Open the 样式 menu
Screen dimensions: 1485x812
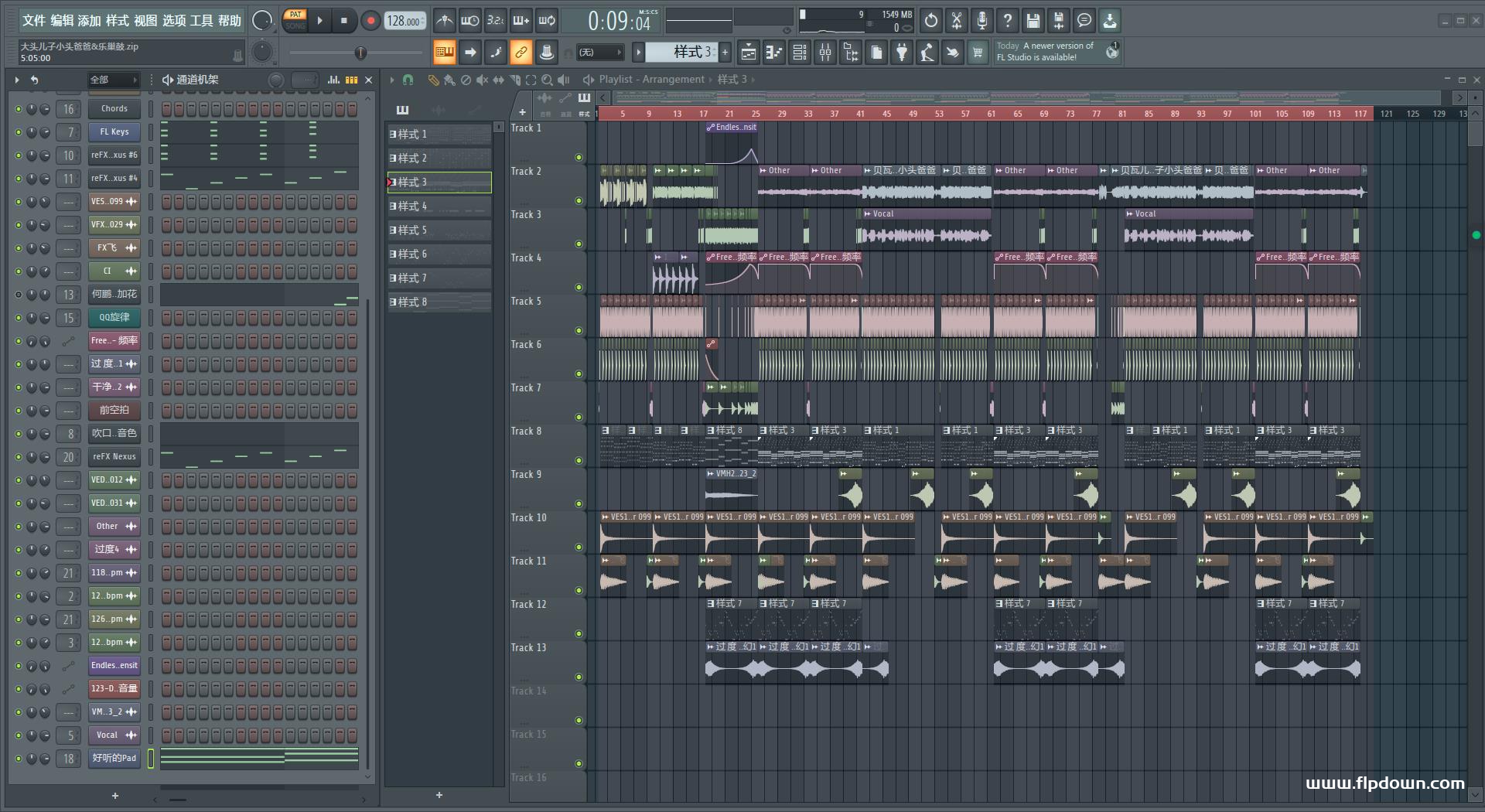click(x=118, y=21)
